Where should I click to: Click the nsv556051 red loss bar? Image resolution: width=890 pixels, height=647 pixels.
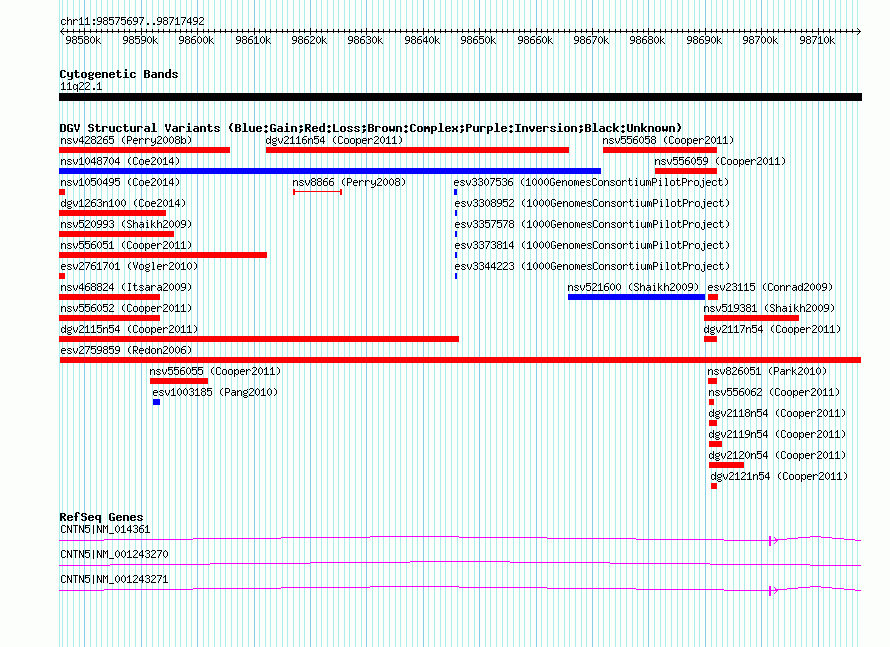163,255
